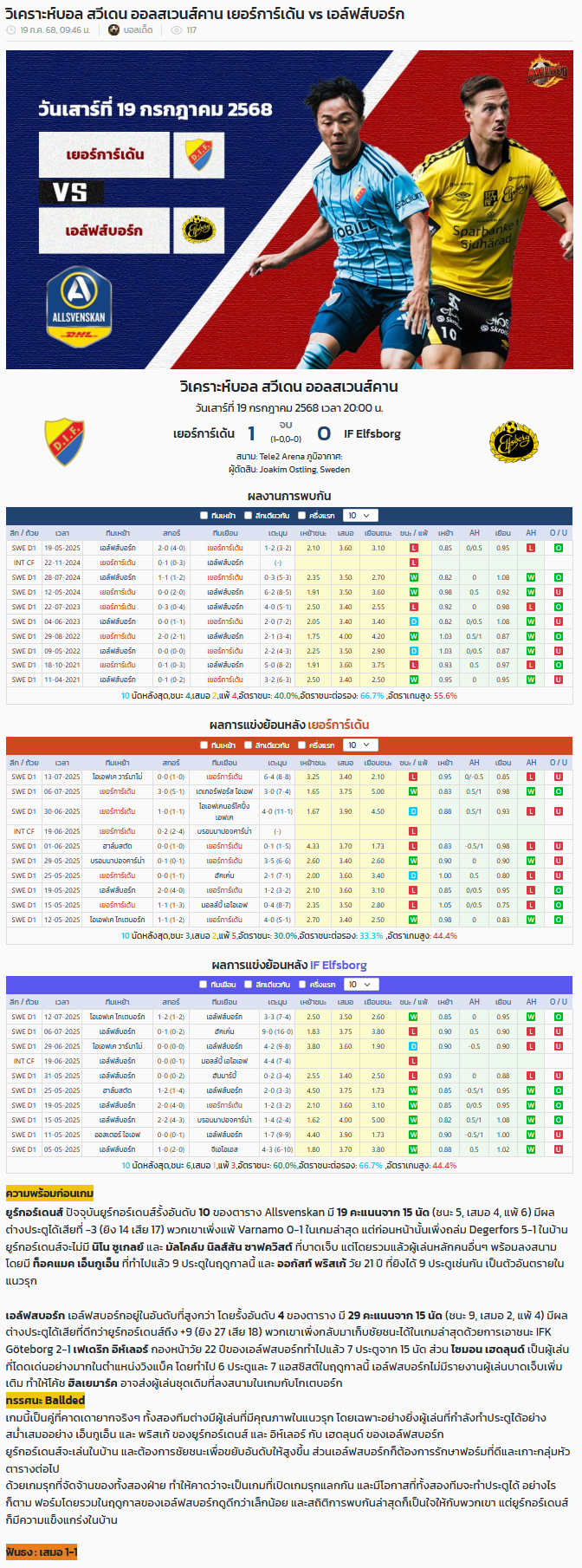582x1568 pixels.
Task: Tick ครึ่งแรก checkbox in head-to-head table
Action: click(302, 516)
